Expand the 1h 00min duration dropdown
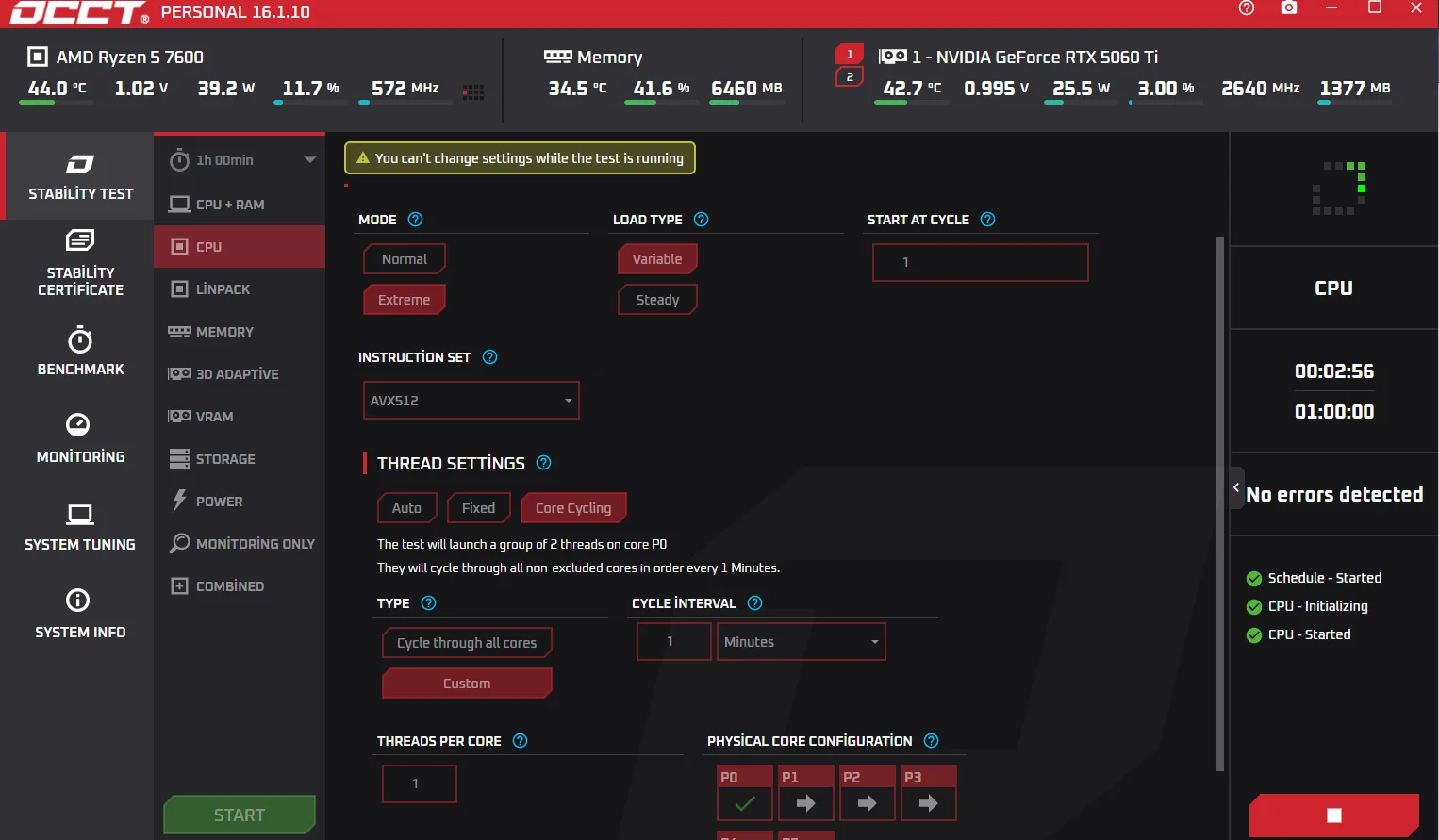This screenshot has height=840, width=1439. point(309,159)
